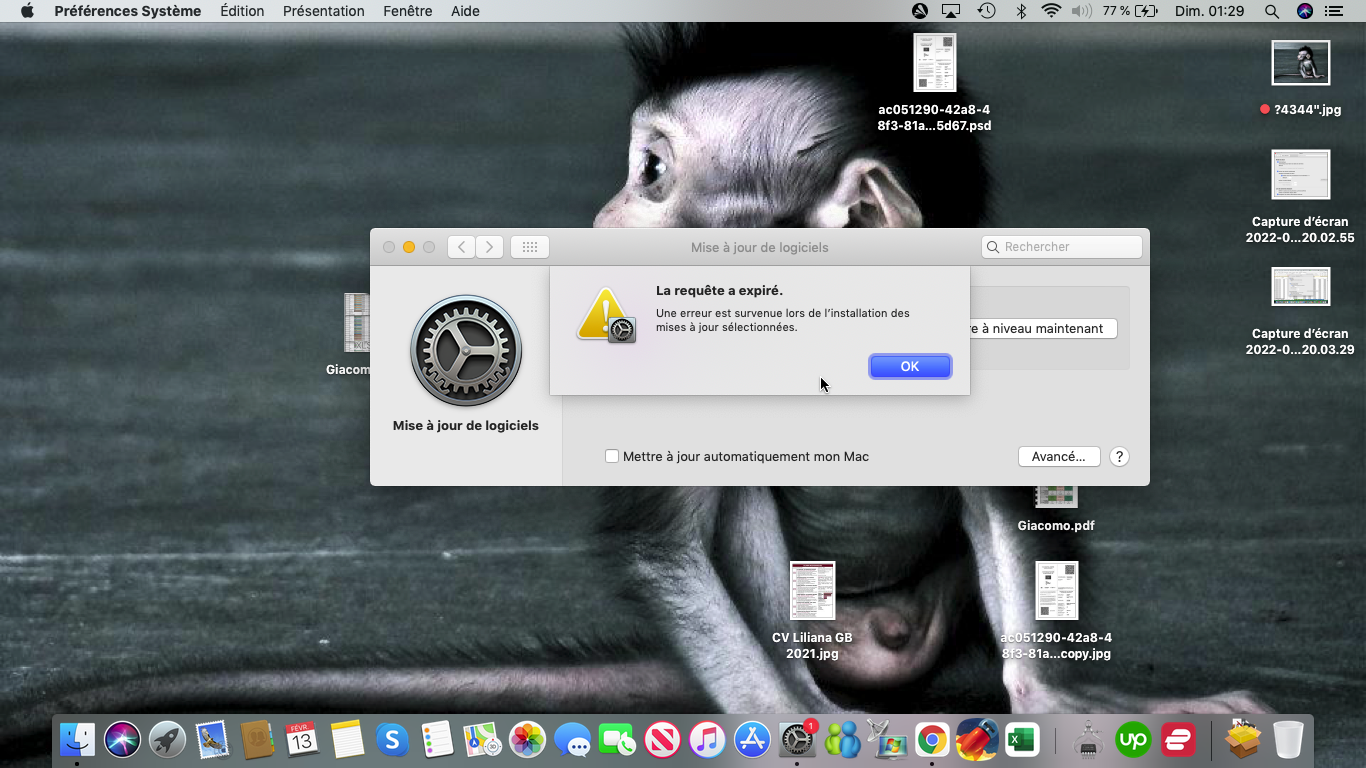Open Notification Center list icon
1366x768 pixels.
1333,11
